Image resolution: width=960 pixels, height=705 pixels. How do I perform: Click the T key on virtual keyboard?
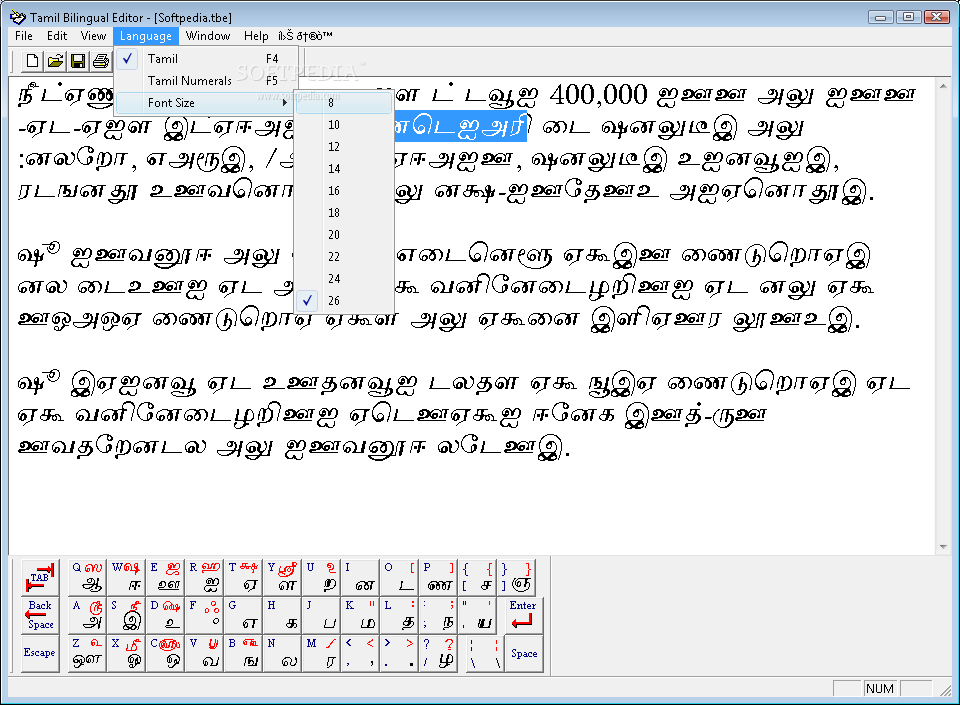pos(244,576)
